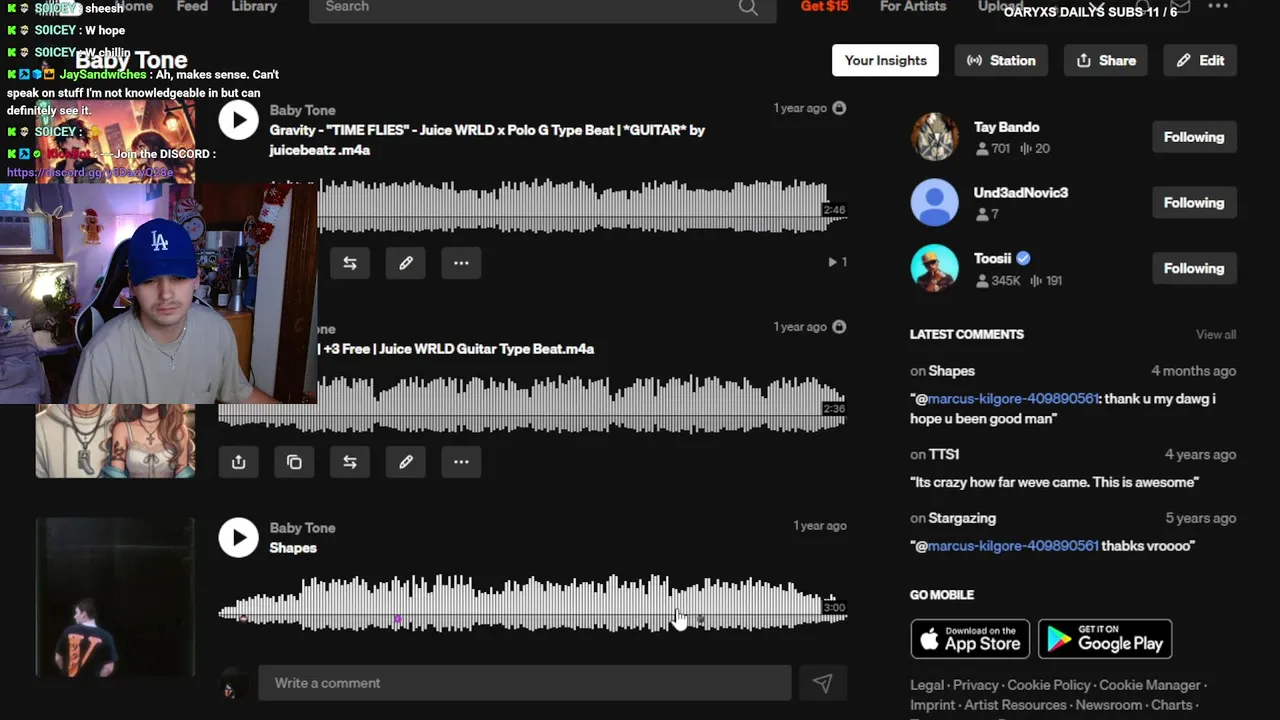Open the Shapes track artwork
Screen dimensions: 1280x720
(115, 597)
